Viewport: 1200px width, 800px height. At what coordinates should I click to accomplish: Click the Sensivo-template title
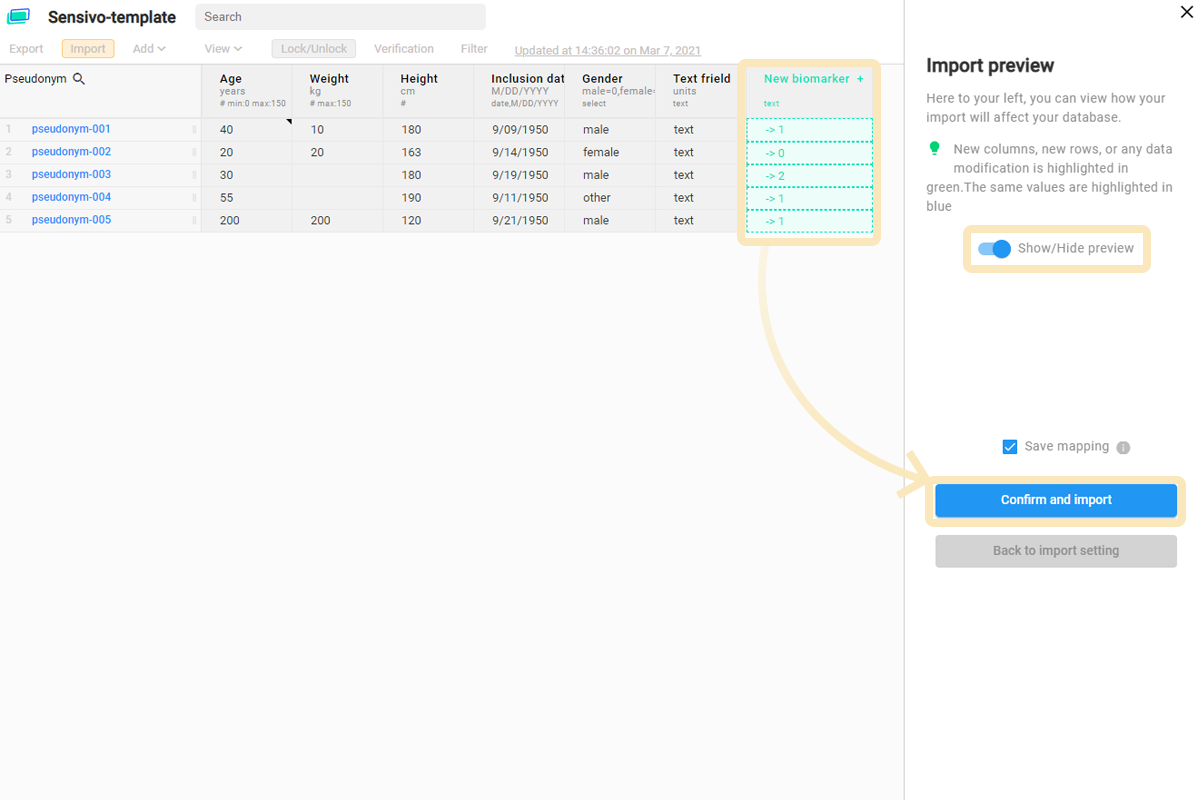(112, 17)
